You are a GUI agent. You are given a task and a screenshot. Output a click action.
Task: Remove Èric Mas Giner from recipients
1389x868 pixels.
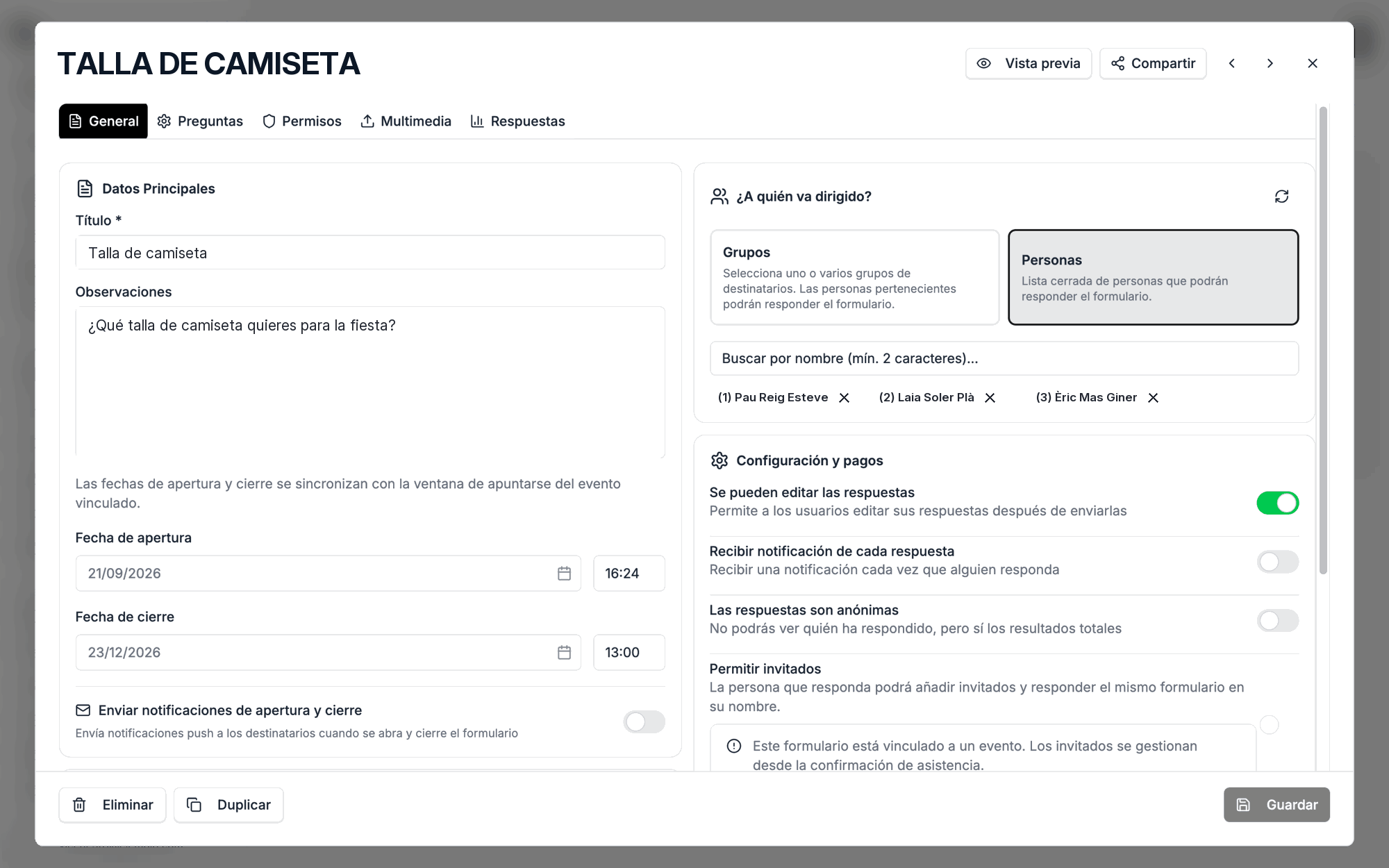(1154, 398)
